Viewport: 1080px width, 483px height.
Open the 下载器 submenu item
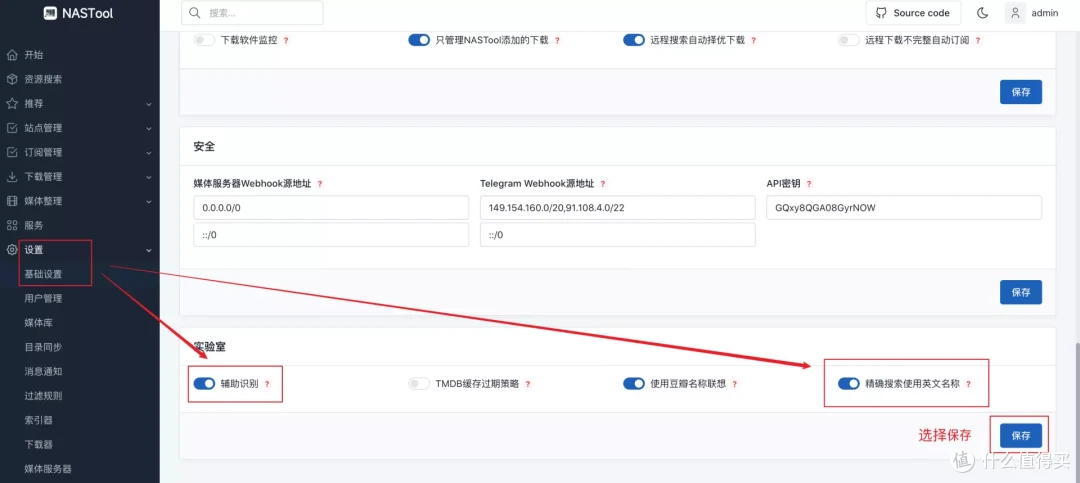[x=39, y=444]
